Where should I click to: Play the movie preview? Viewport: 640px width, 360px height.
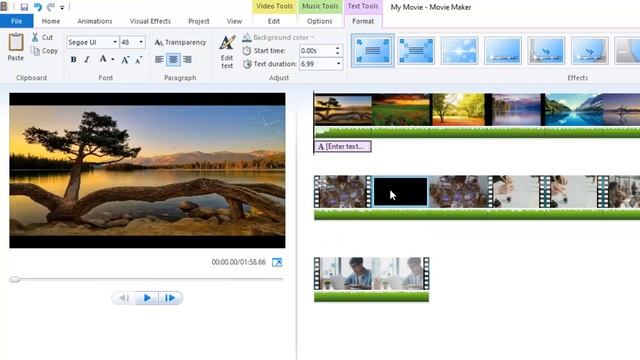(x=147, y=298)
